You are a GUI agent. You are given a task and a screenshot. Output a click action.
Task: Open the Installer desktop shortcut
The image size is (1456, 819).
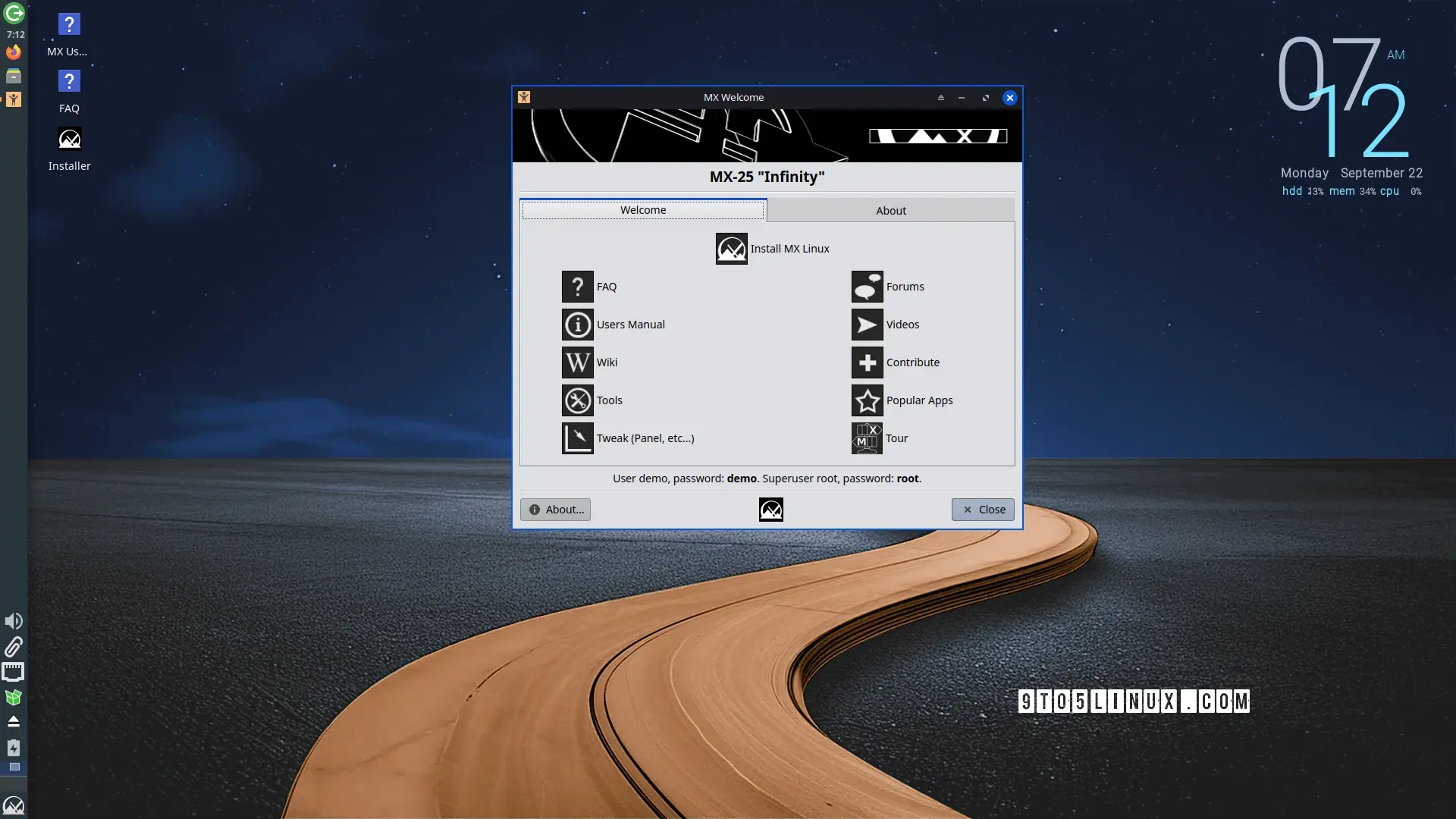click(69, 140)
